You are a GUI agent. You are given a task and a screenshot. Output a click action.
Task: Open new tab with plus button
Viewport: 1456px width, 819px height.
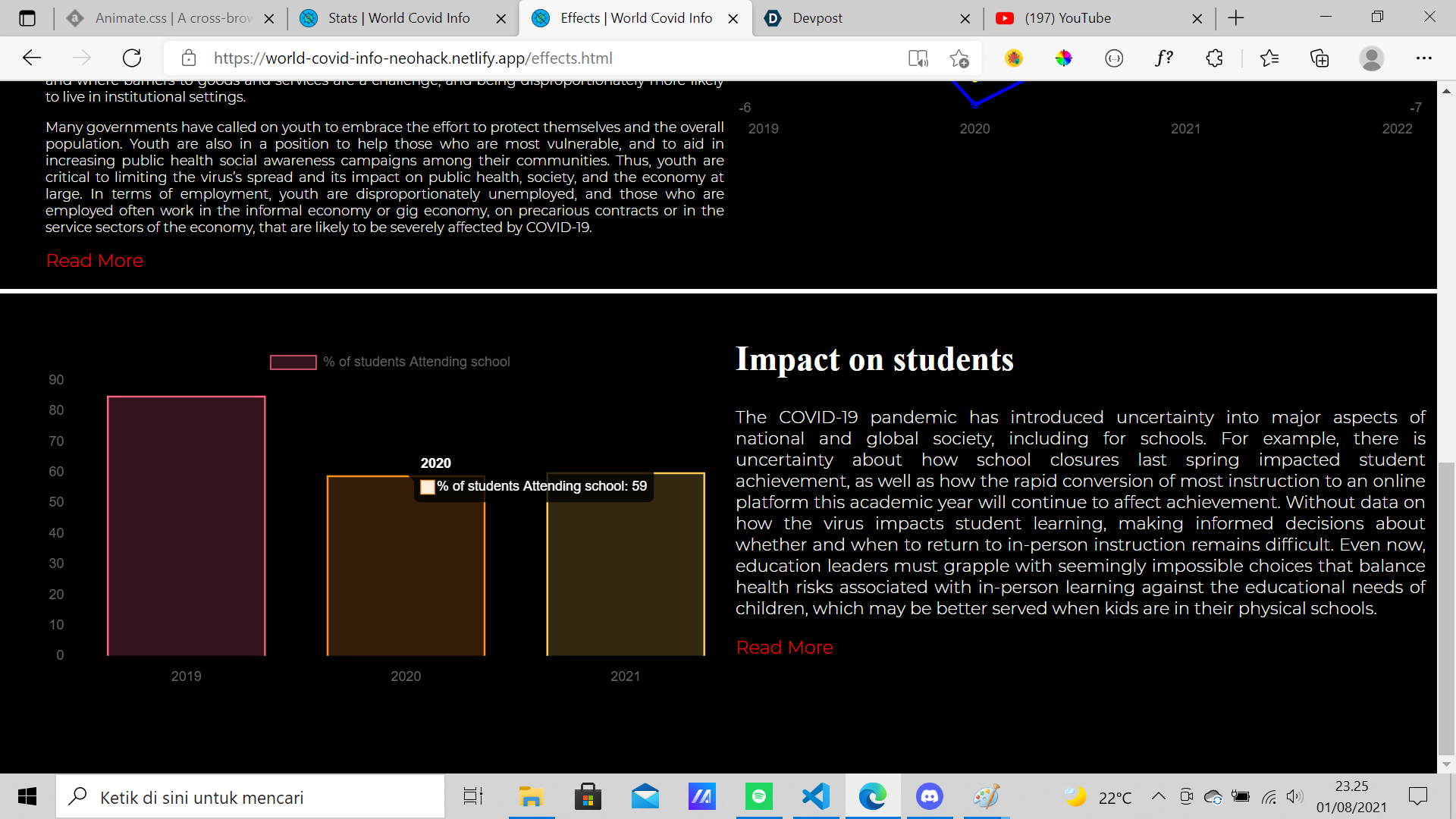(1236, 18)
